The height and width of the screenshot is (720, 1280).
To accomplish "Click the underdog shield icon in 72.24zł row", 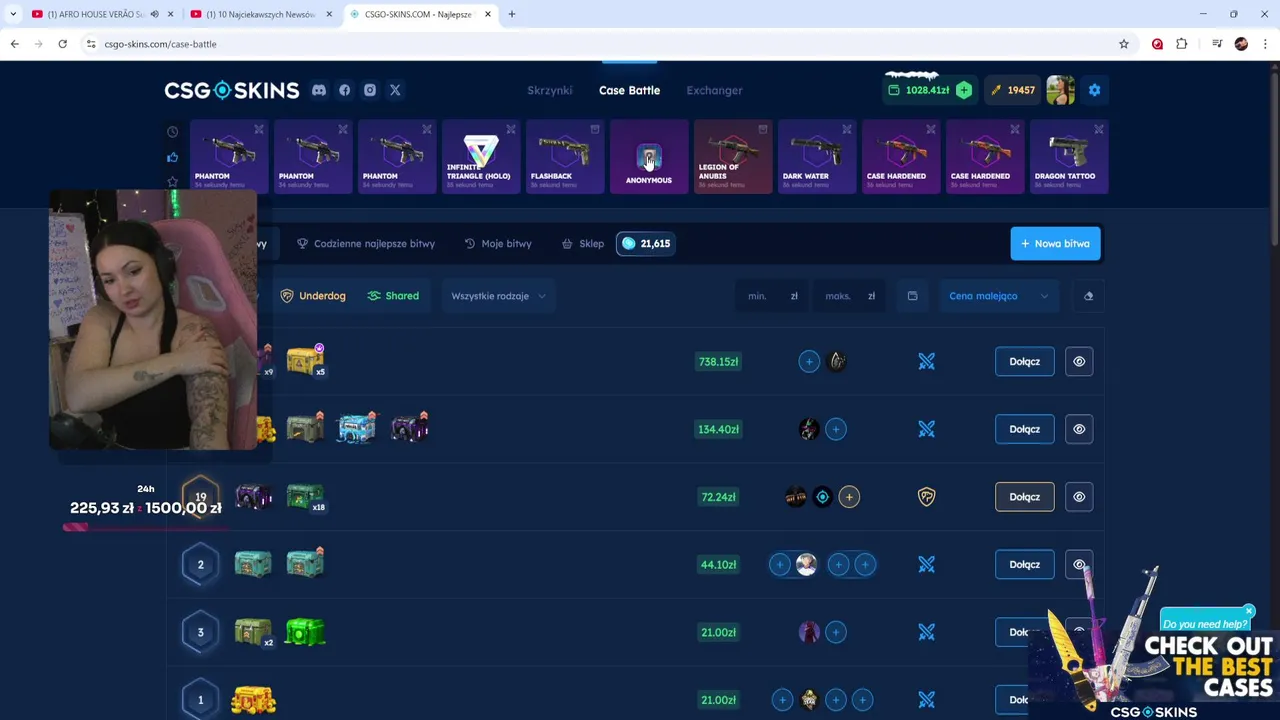I will pos(927,497).
